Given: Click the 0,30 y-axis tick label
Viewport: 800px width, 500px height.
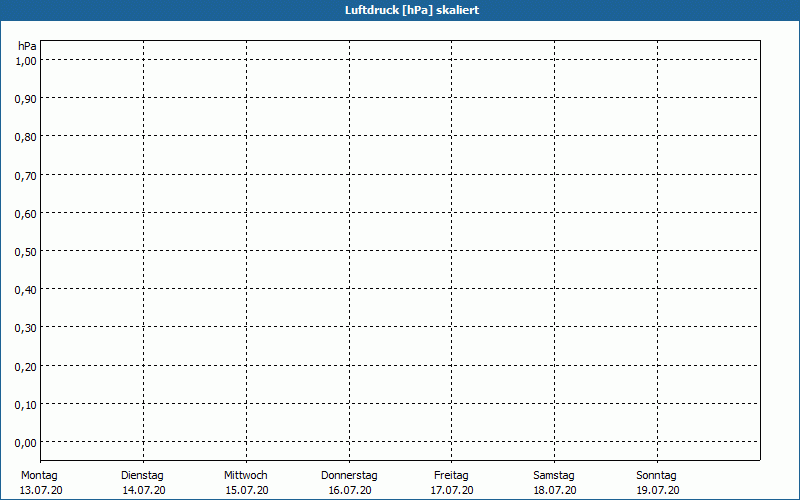Looking at the screenshot, I should (x=26, y=328).
